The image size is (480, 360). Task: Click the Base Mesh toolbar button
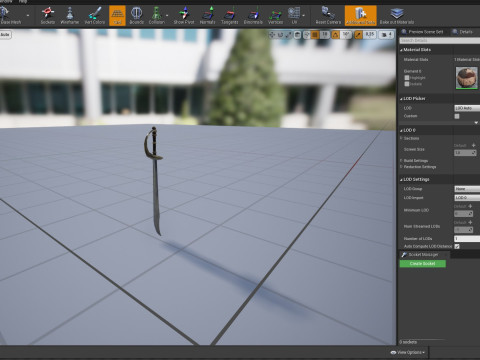tap(11, 15)
